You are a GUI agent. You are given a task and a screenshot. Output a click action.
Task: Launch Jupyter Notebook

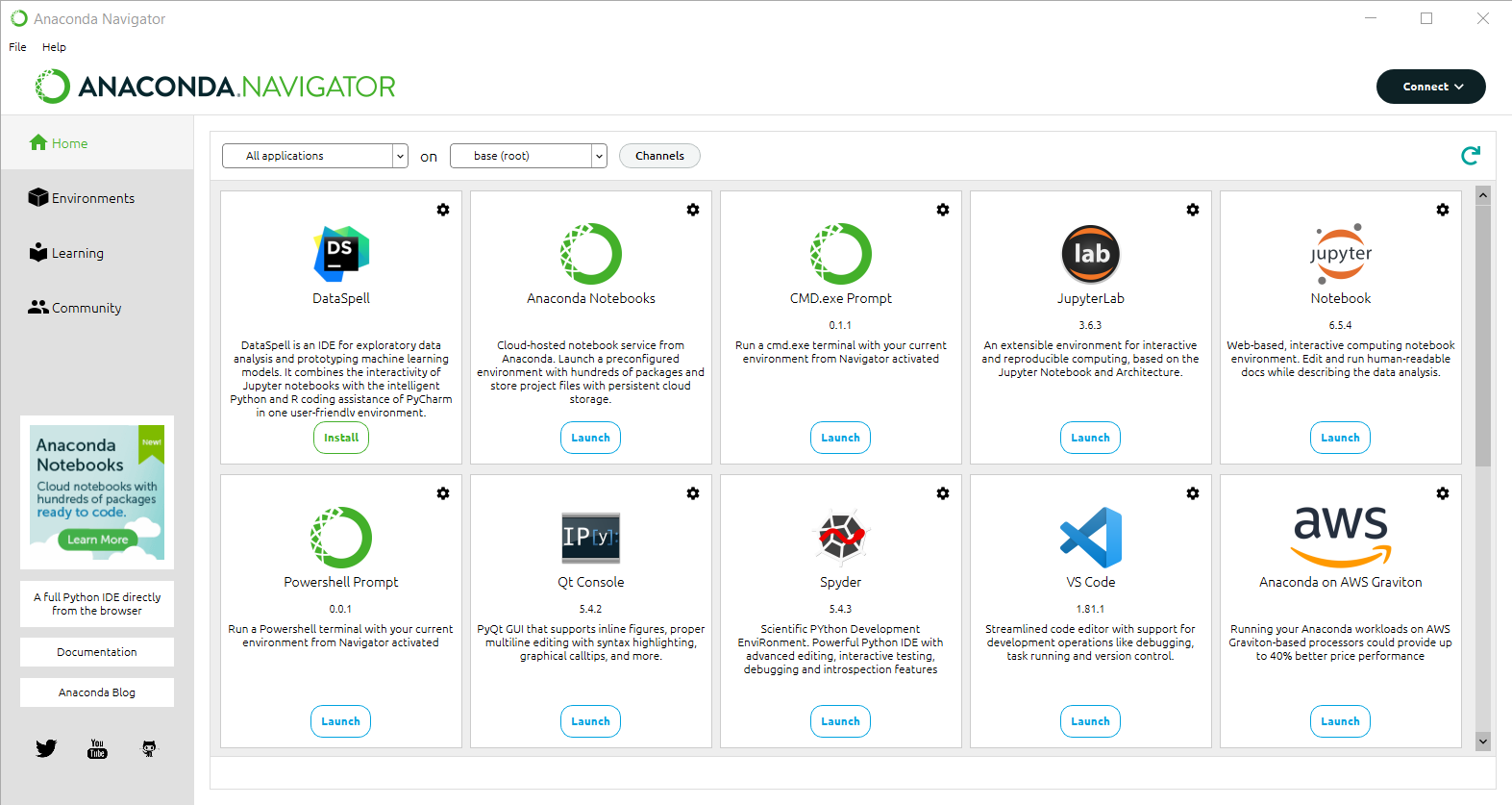(x=1341, y=438)
